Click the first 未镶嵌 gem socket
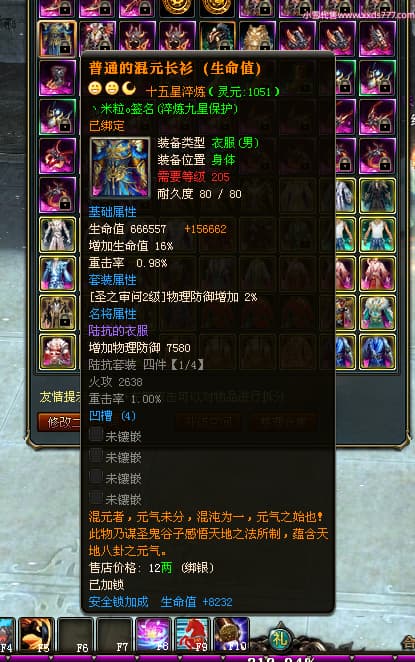The height and width of the screenshot is (662, 415). point(115,436)
